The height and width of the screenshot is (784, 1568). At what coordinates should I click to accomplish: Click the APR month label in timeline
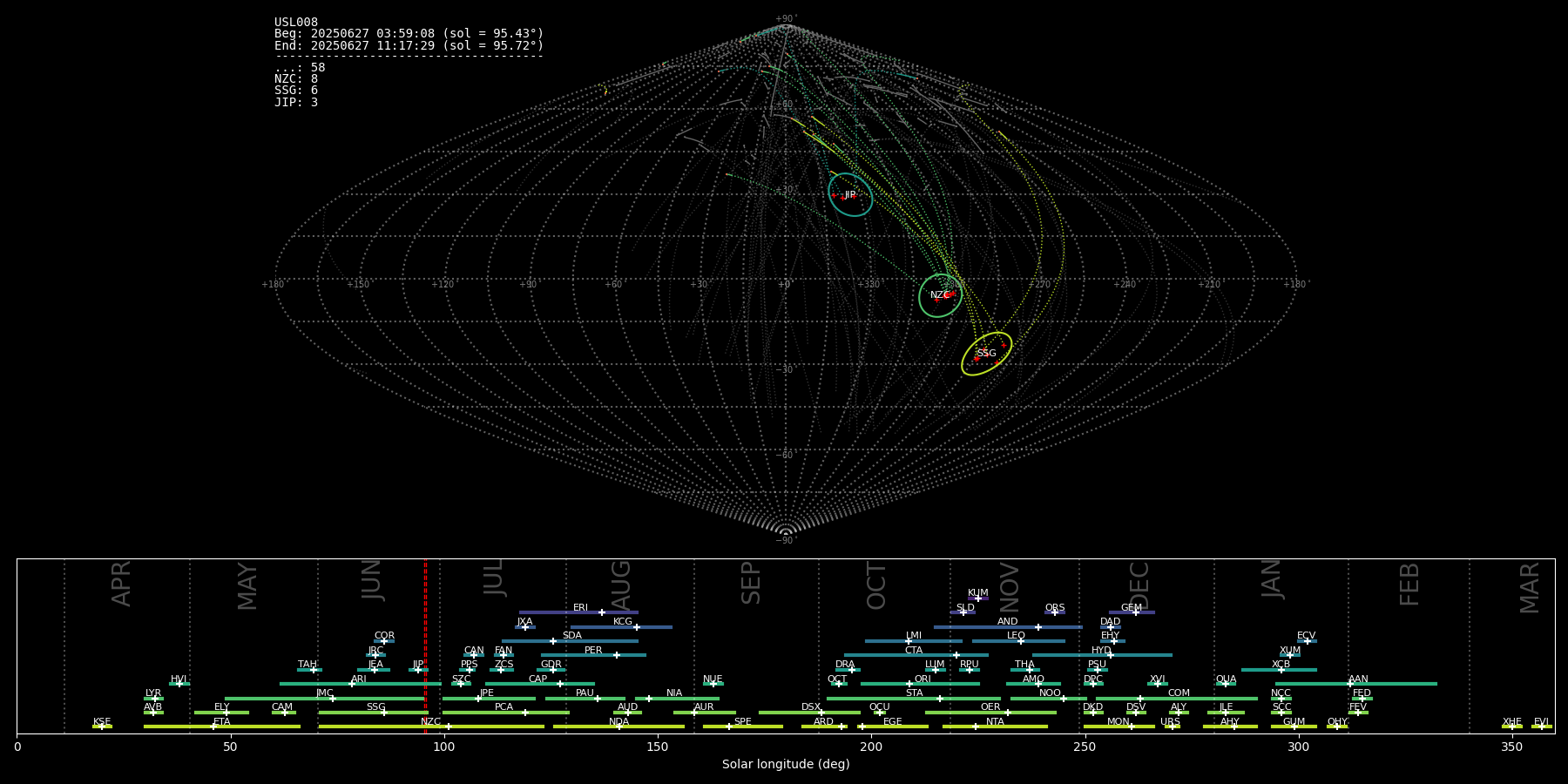(x=121, y=584)
